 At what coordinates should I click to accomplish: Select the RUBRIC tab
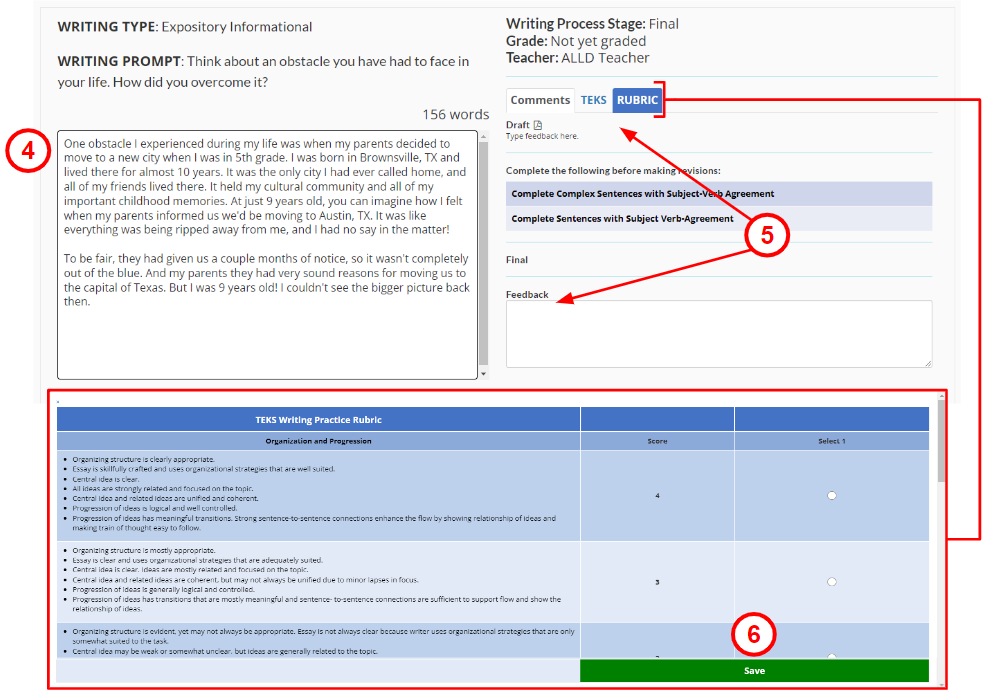pos(637,100)
